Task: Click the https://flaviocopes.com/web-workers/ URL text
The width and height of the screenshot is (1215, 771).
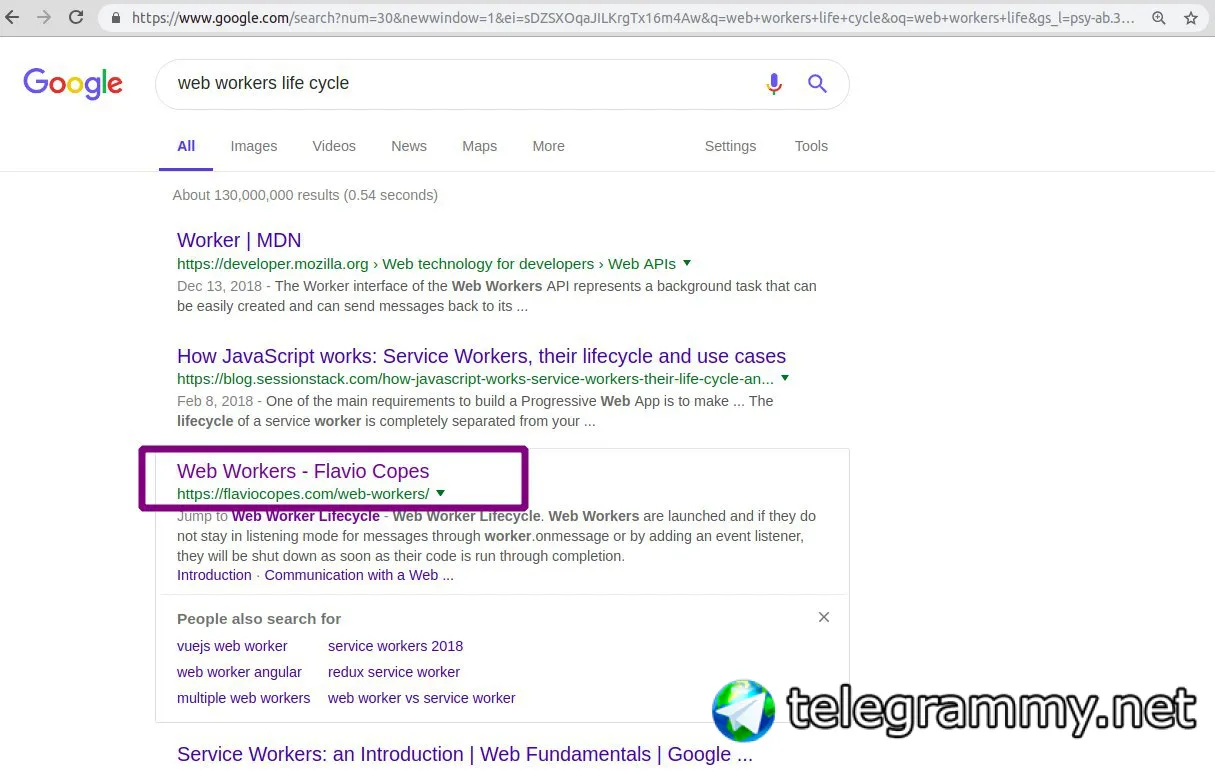Action: 303,494
